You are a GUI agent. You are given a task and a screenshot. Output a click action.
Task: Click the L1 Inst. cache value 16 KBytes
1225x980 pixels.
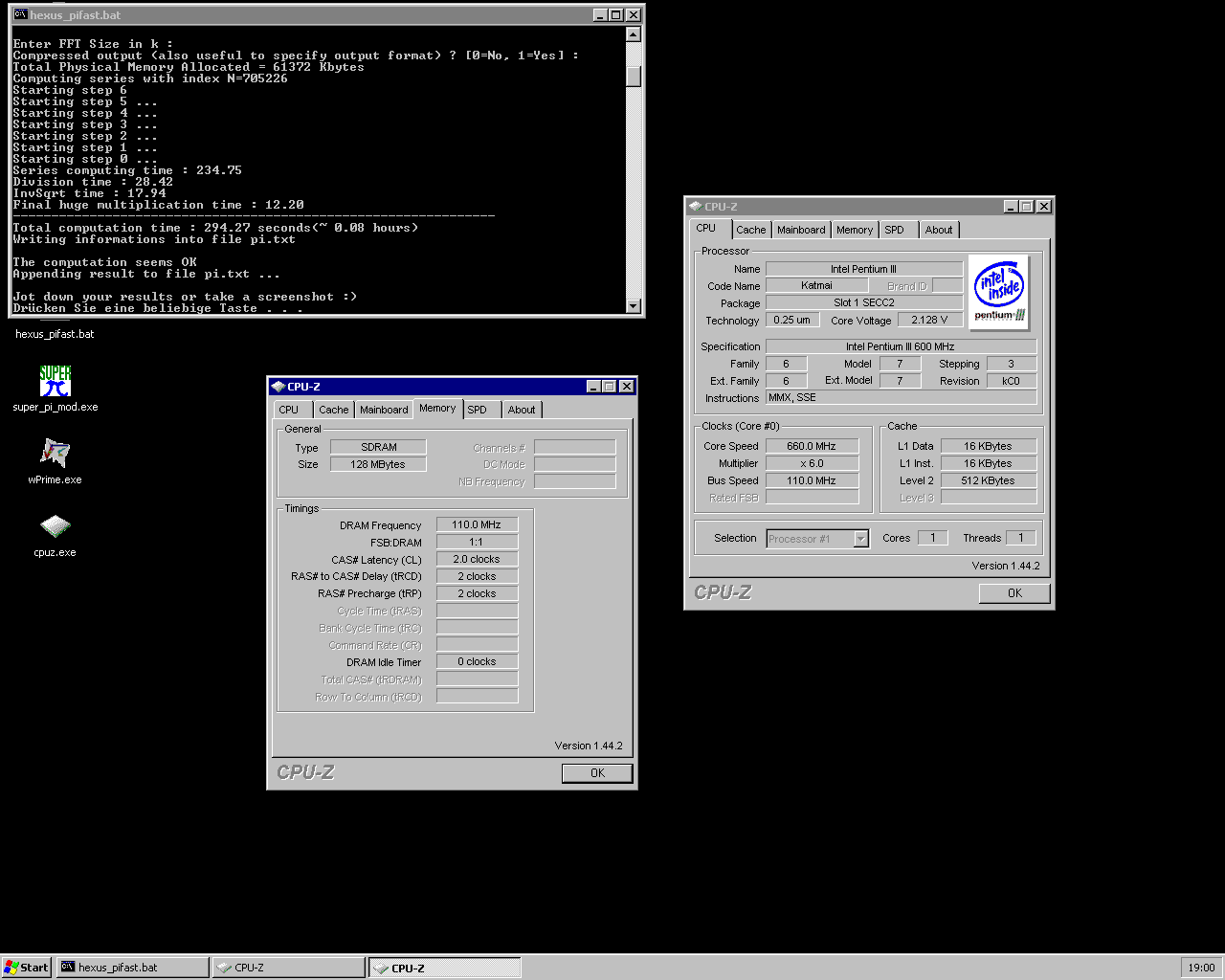(988, 463)
